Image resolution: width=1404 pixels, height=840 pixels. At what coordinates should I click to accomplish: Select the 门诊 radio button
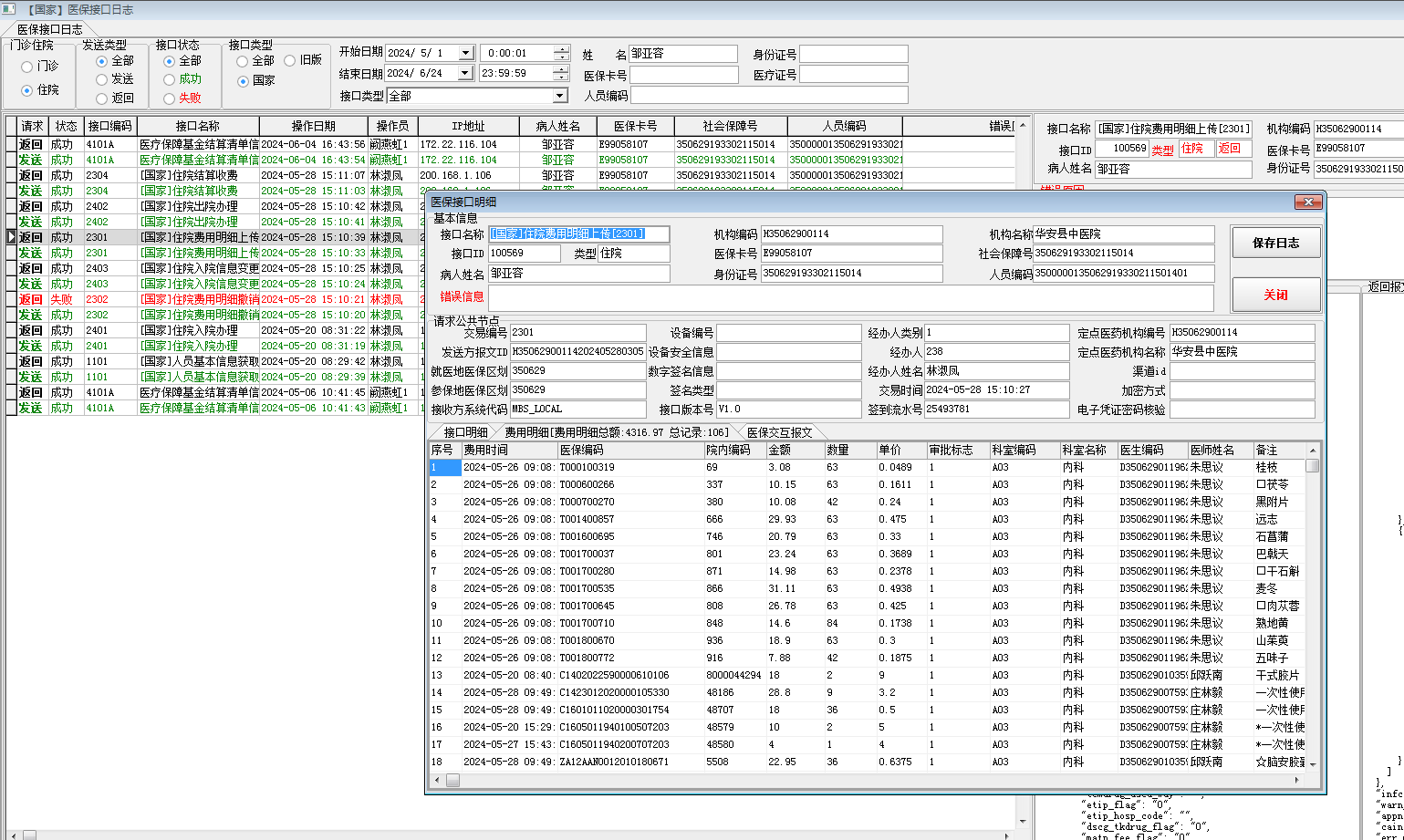(x=27, y=67)
